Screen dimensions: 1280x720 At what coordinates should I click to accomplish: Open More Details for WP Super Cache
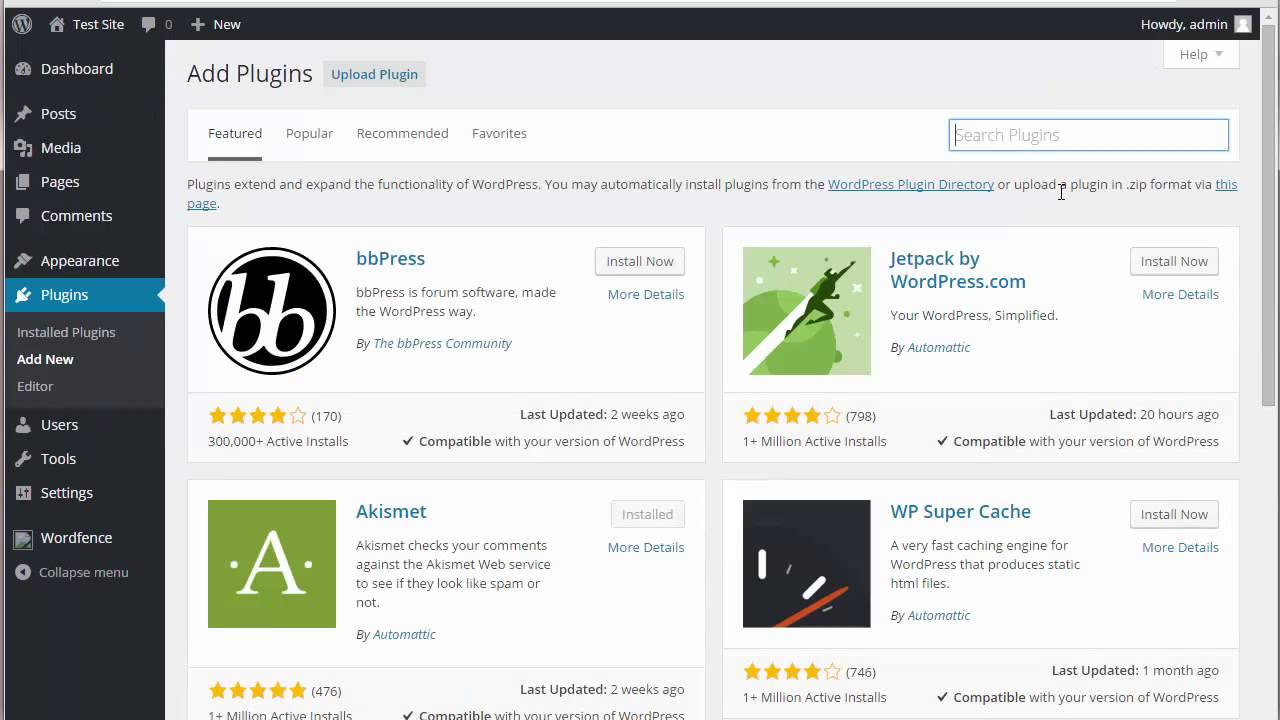click(x=1180, y=547)
